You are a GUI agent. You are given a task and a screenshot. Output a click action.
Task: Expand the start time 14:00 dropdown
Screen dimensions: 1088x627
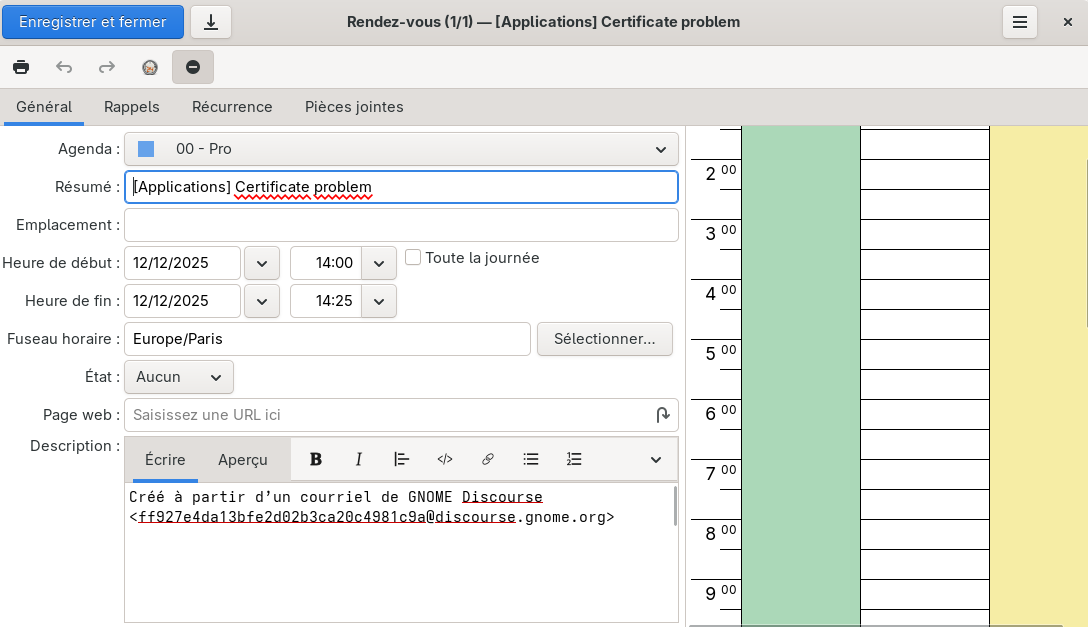[x=378, y=263]
